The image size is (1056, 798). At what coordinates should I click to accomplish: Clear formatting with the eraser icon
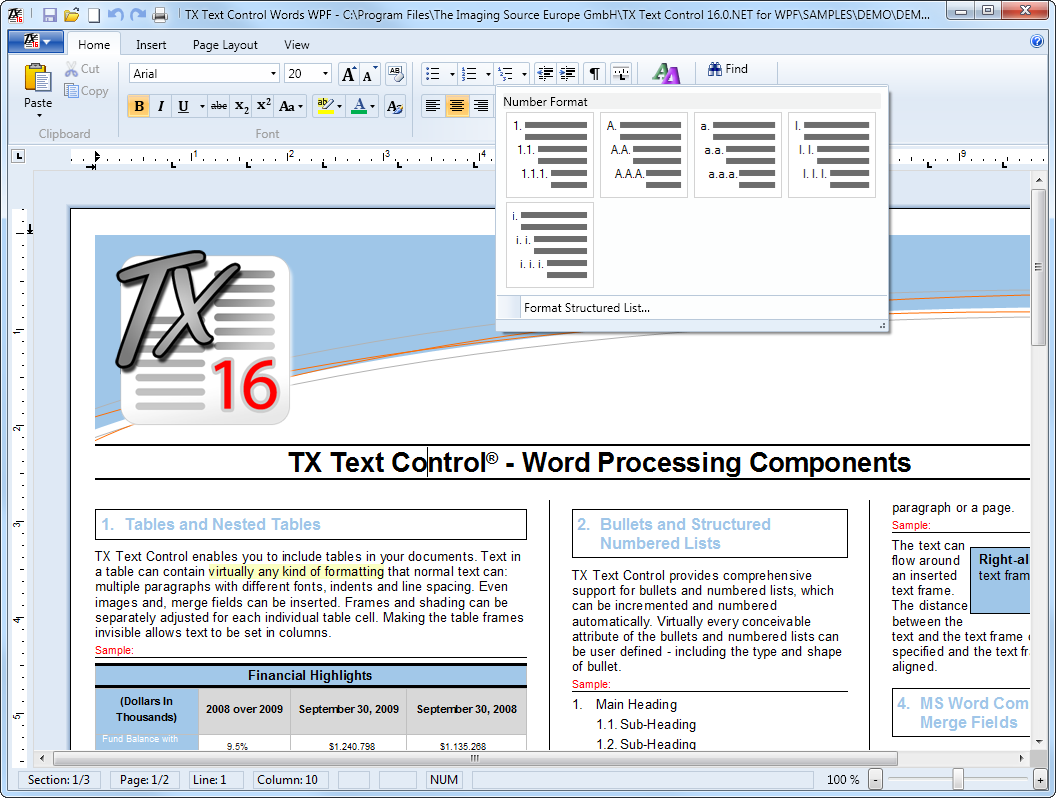click(x=396, y=74)
